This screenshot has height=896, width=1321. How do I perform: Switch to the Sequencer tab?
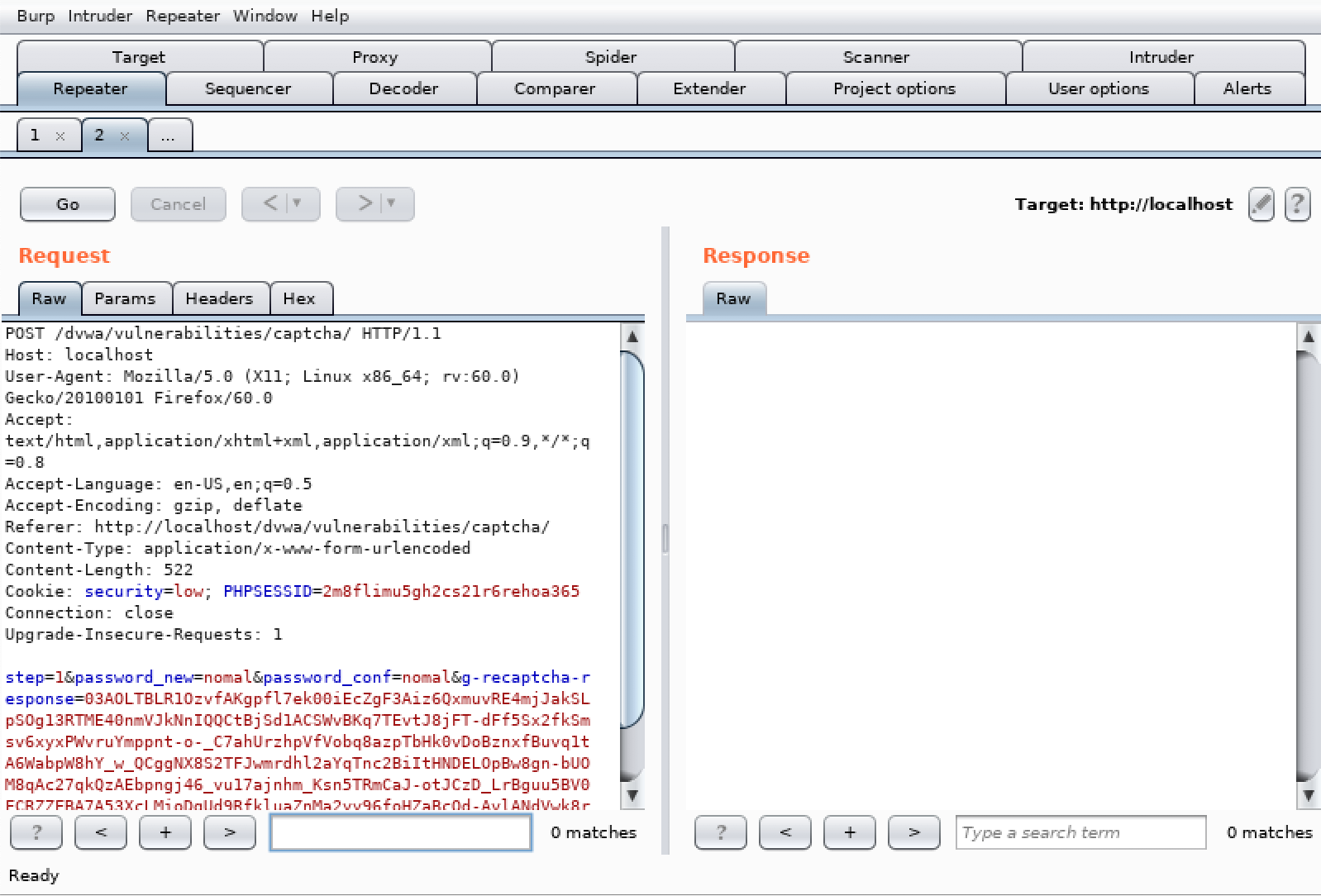(x=248, y=88)
